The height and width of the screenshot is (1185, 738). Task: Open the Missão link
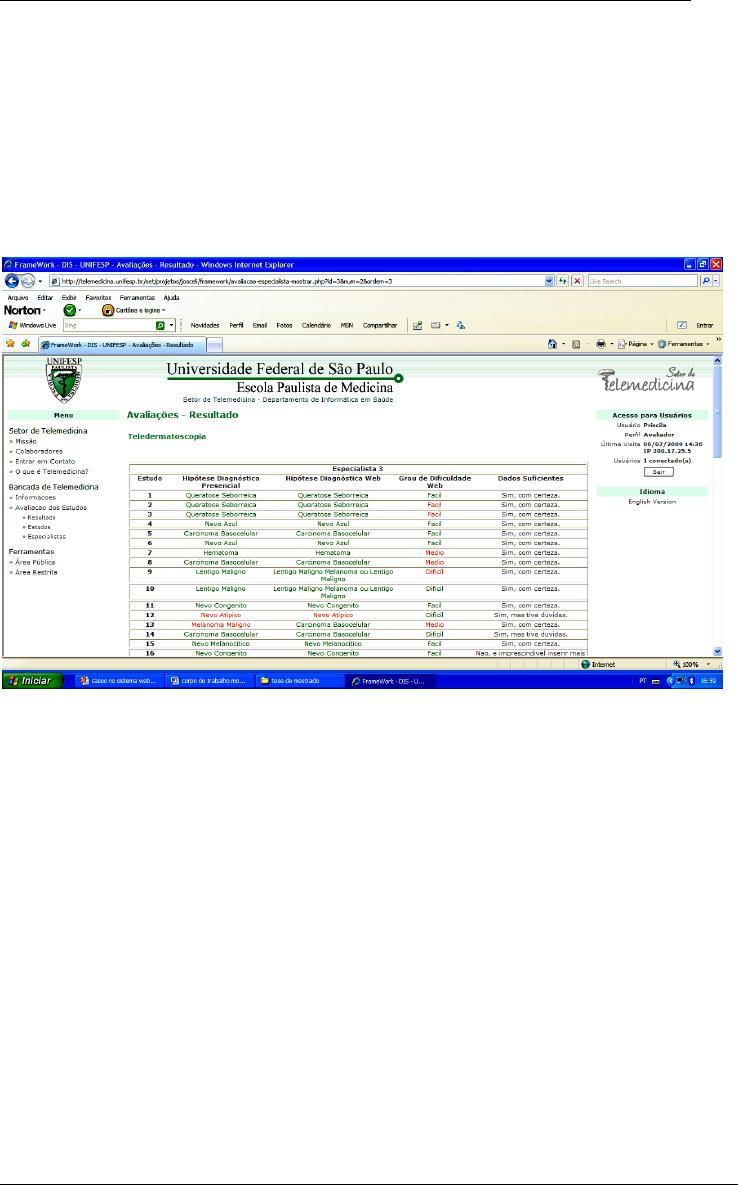coord(26,441)
